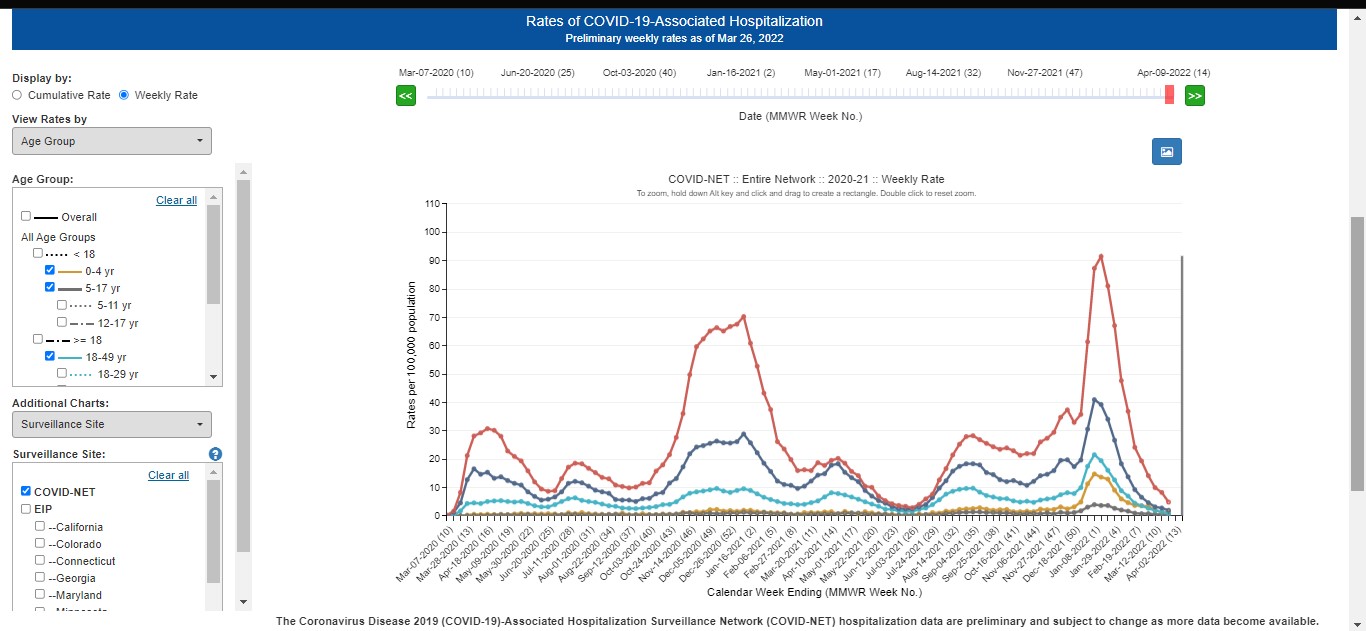Step the date range backward with the << button
1366x631 pixels.
pyautogui.click(x=405, y=96)
